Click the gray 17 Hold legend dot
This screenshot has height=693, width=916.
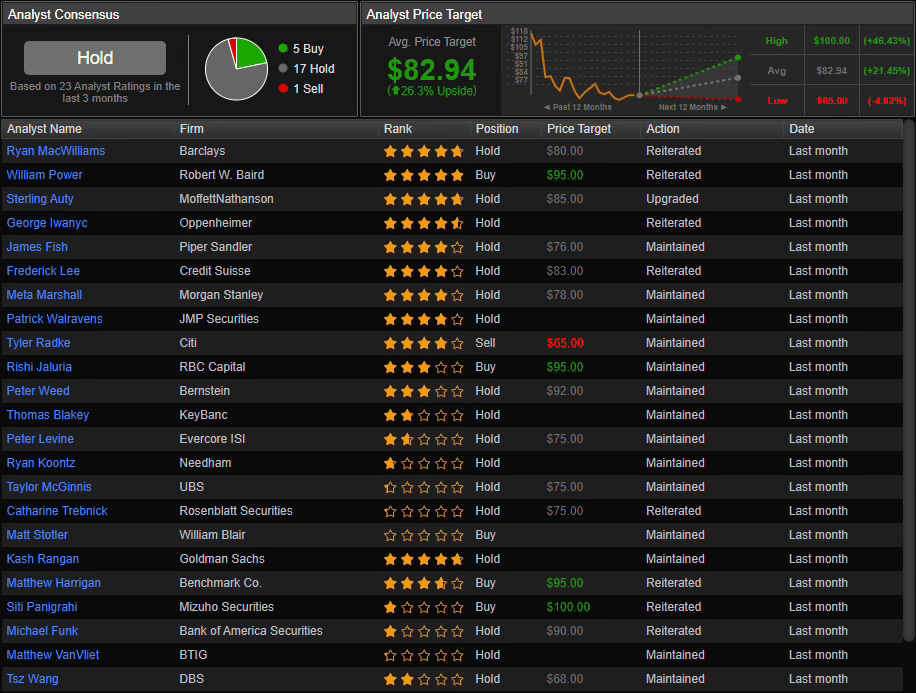click(283, 68)
